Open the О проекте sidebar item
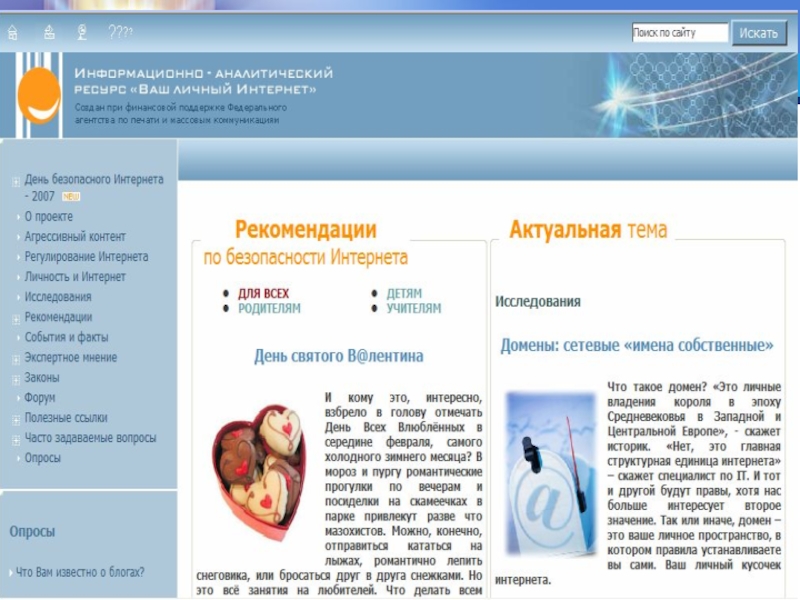Screen dimensions: 800x600 [48, 216]
